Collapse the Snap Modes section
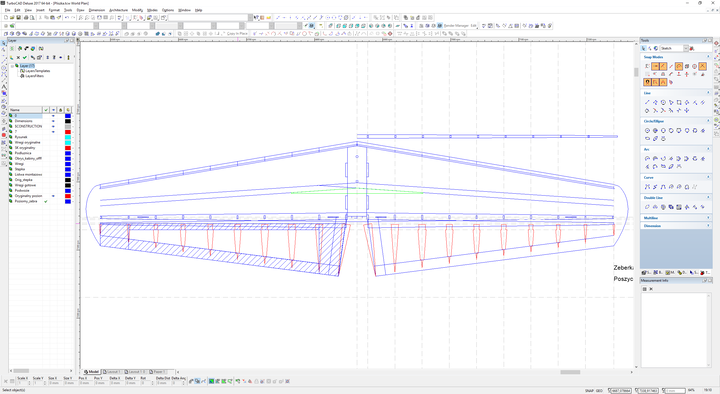 coord(708,57)
